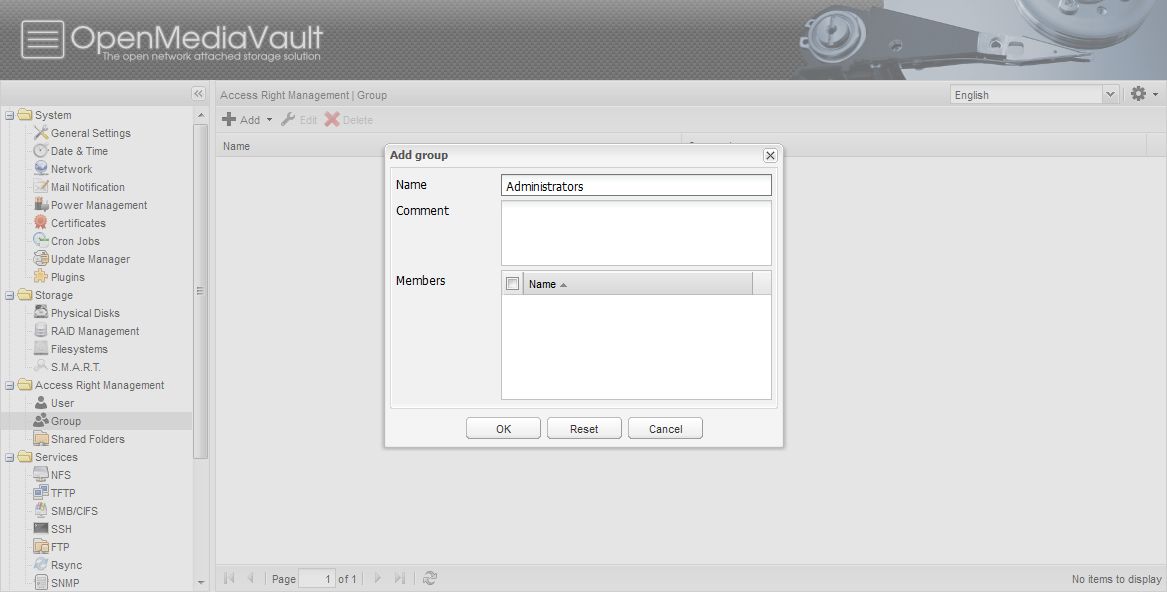This screenshot has width=1167, height=592.
Task: Open Update Manager tree item
Action: 90,259
